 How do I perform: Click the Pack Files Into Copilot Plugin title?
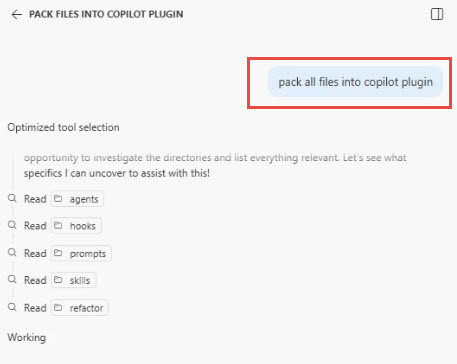pyautogui.click(x=106, y=14)
